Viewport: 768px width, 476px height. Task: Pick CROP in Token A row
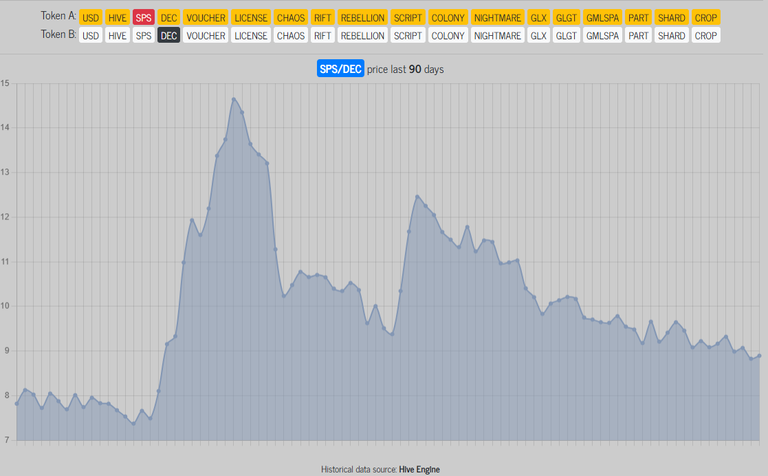coord(706,18)
